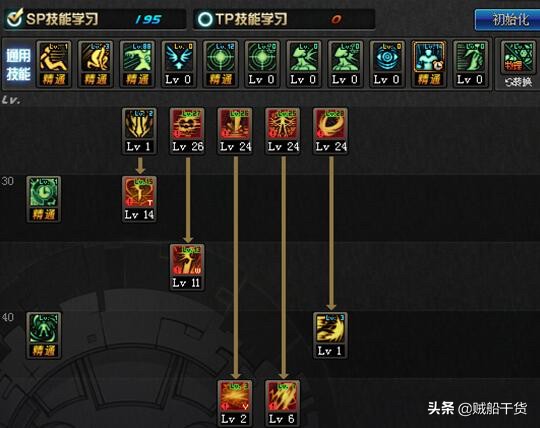This screenshot has height=428, width=540.
Task: Select the TP技能学习 radio circle
Action: [x=205, y=19]
